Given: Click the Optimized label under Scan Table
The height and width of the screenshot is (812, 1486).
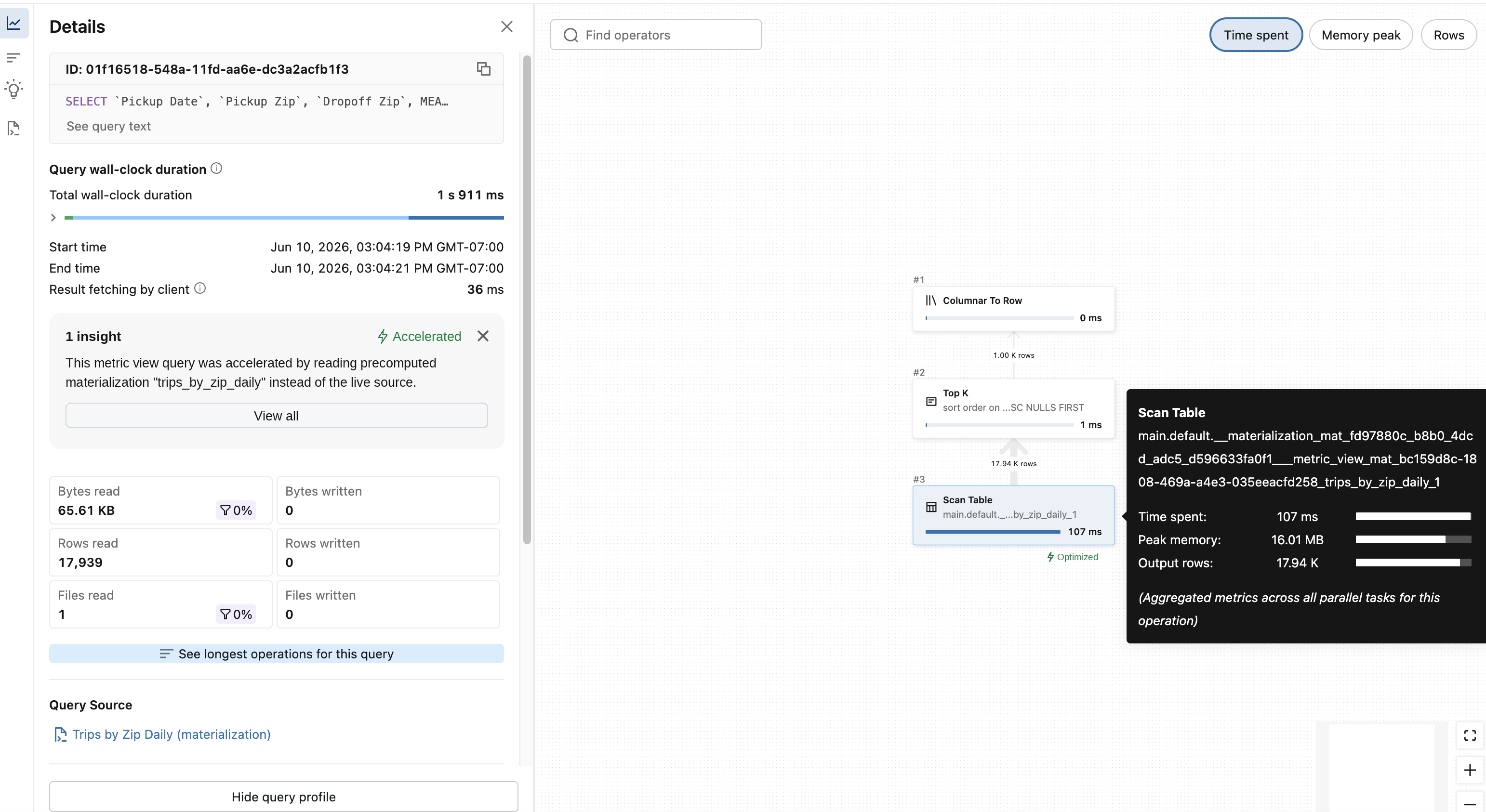Looking at the screenshot, I should click(x=1073, y=557).
